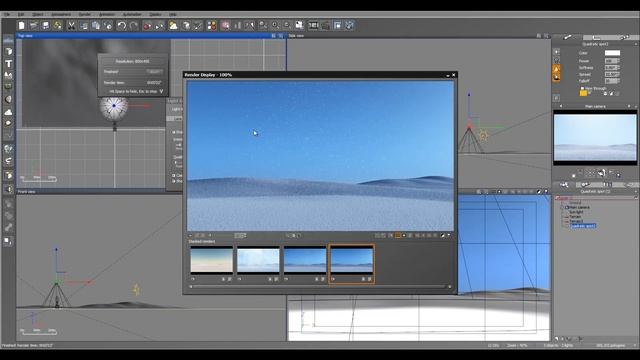Click the last icon in the render display toolbar
The image size is (640, 360).
click(449, 236)
